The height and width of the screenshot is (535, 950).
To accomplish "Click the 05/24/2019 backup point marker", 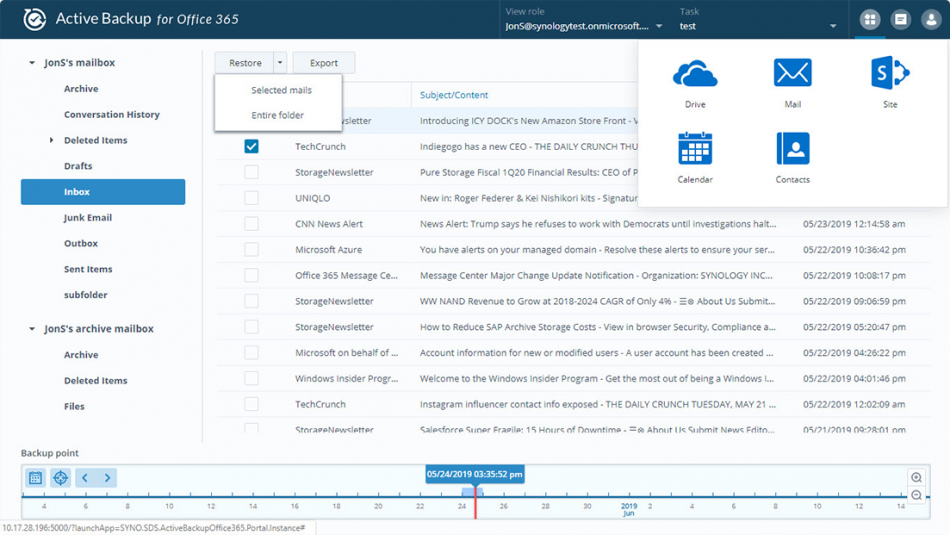I will tap(474, 474).
